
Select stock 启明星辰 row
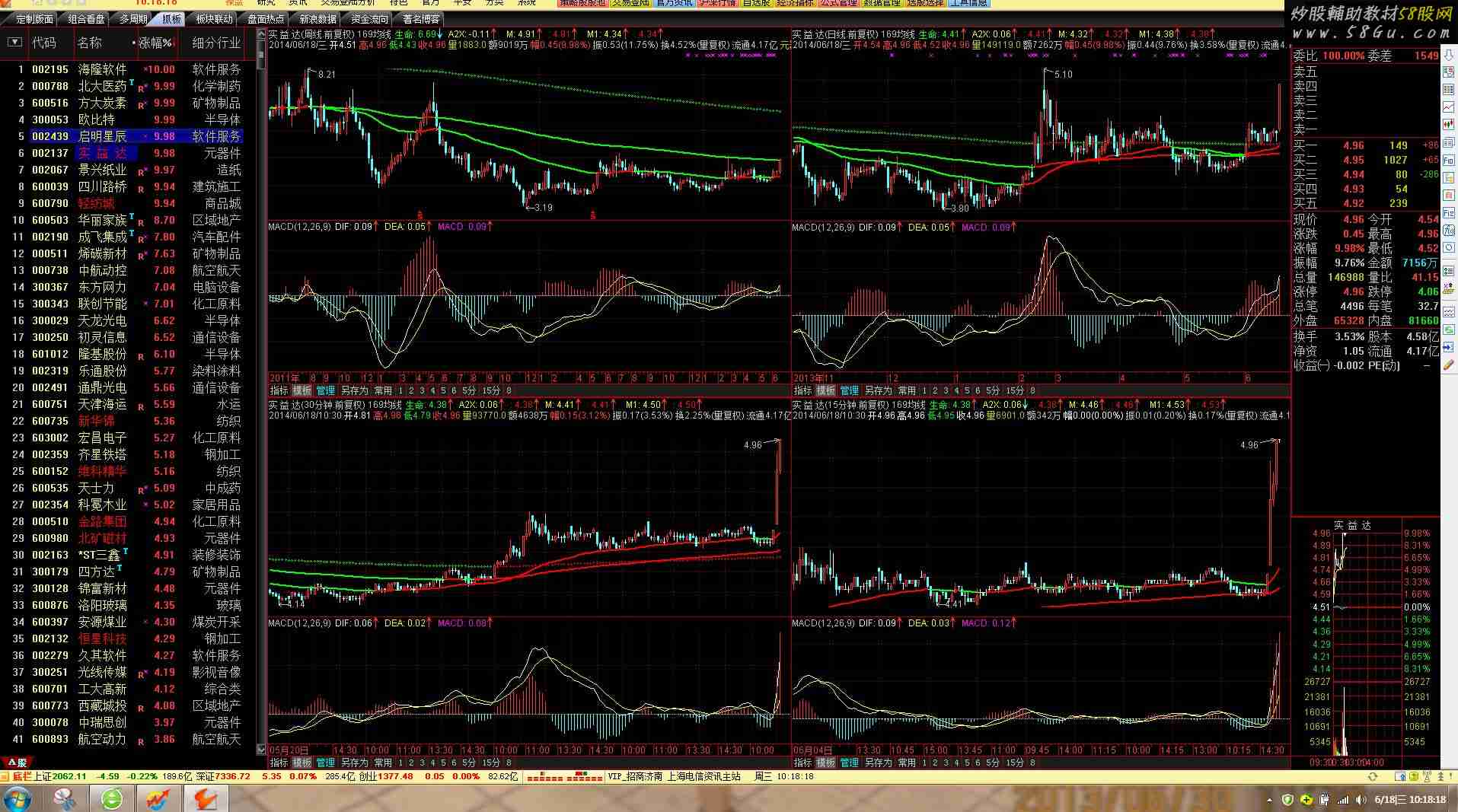tap(136, 136)
